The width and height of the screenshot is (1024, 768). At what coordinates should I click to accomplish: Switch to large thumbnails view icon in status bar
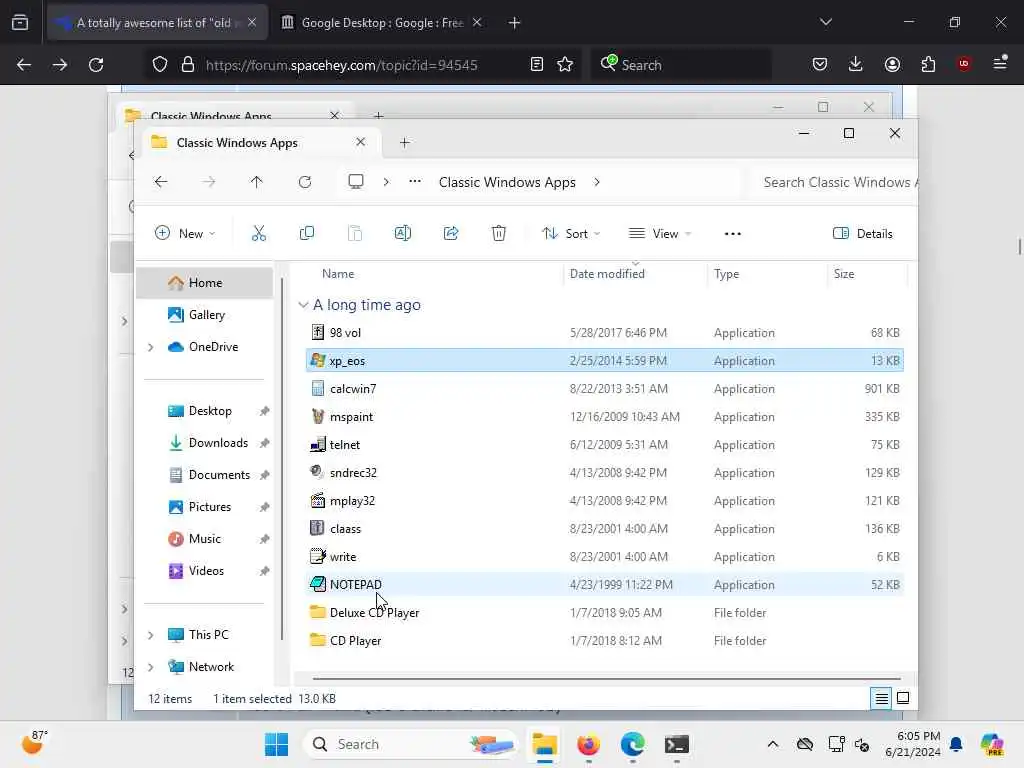coord(903,699)
